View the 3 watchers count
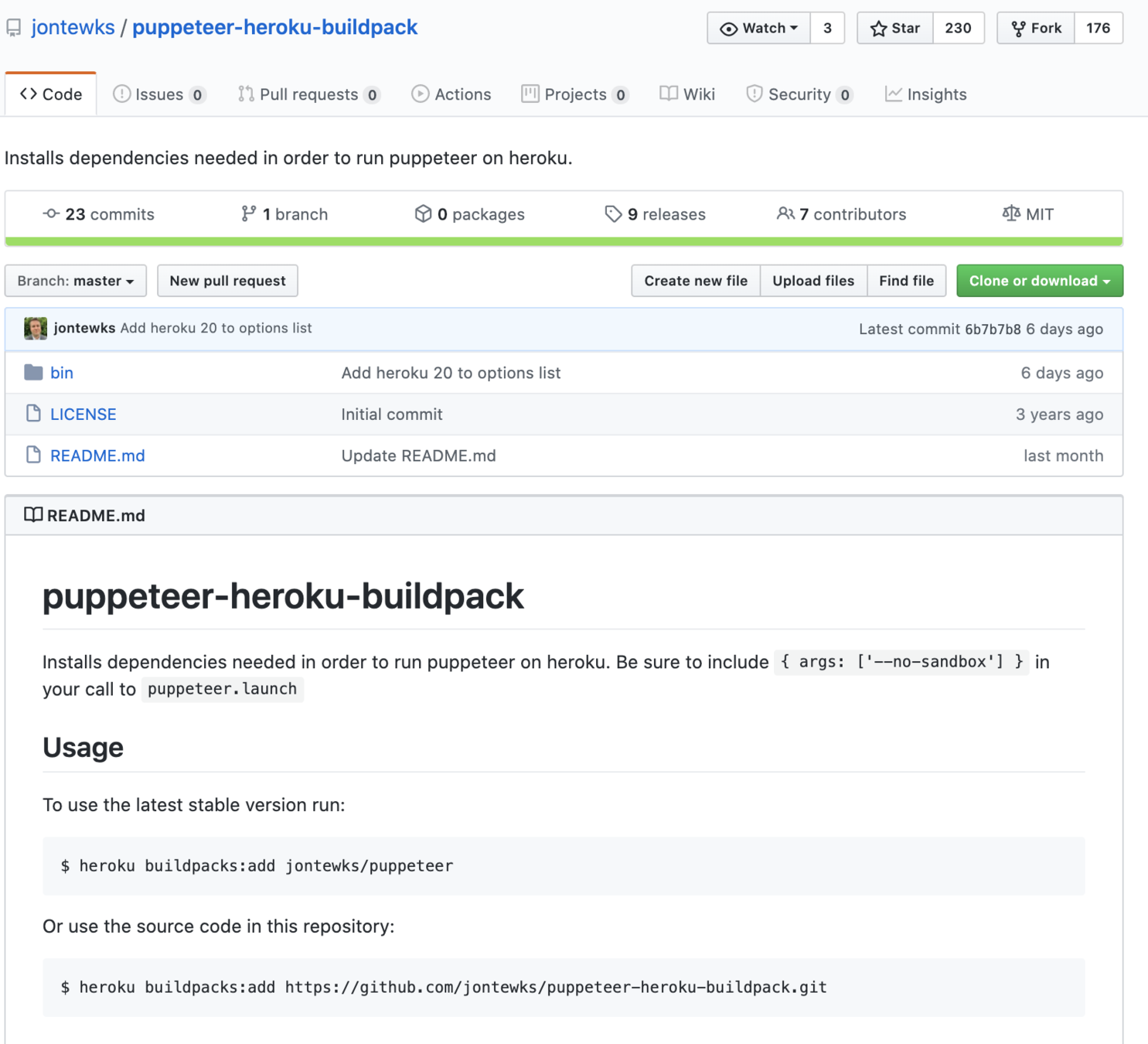This screenshot has height=1044, width=1148. coord(827,28)
